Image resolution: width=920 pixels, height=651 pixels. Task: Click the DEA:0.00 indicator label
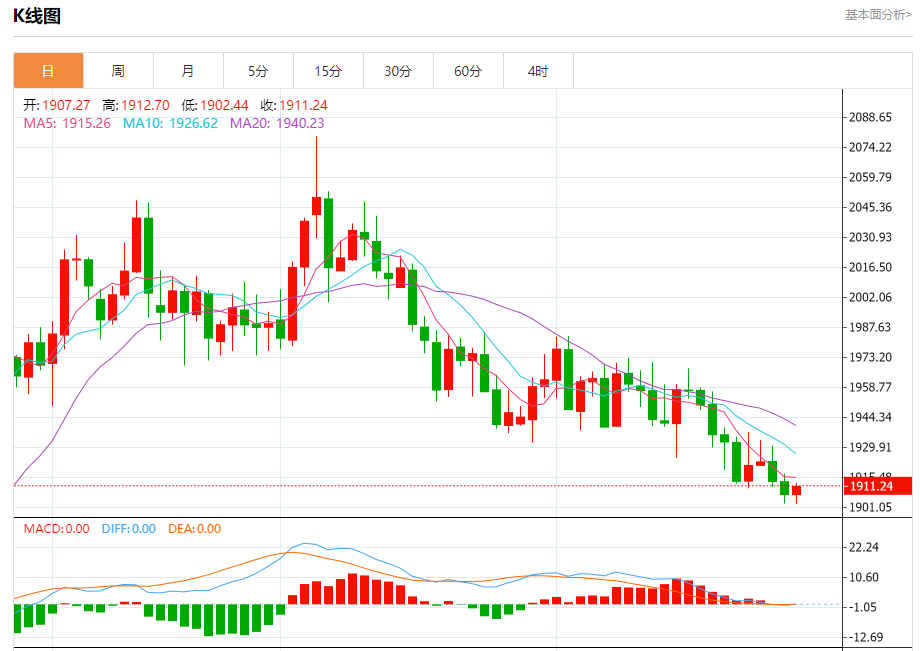coord(194,529)
